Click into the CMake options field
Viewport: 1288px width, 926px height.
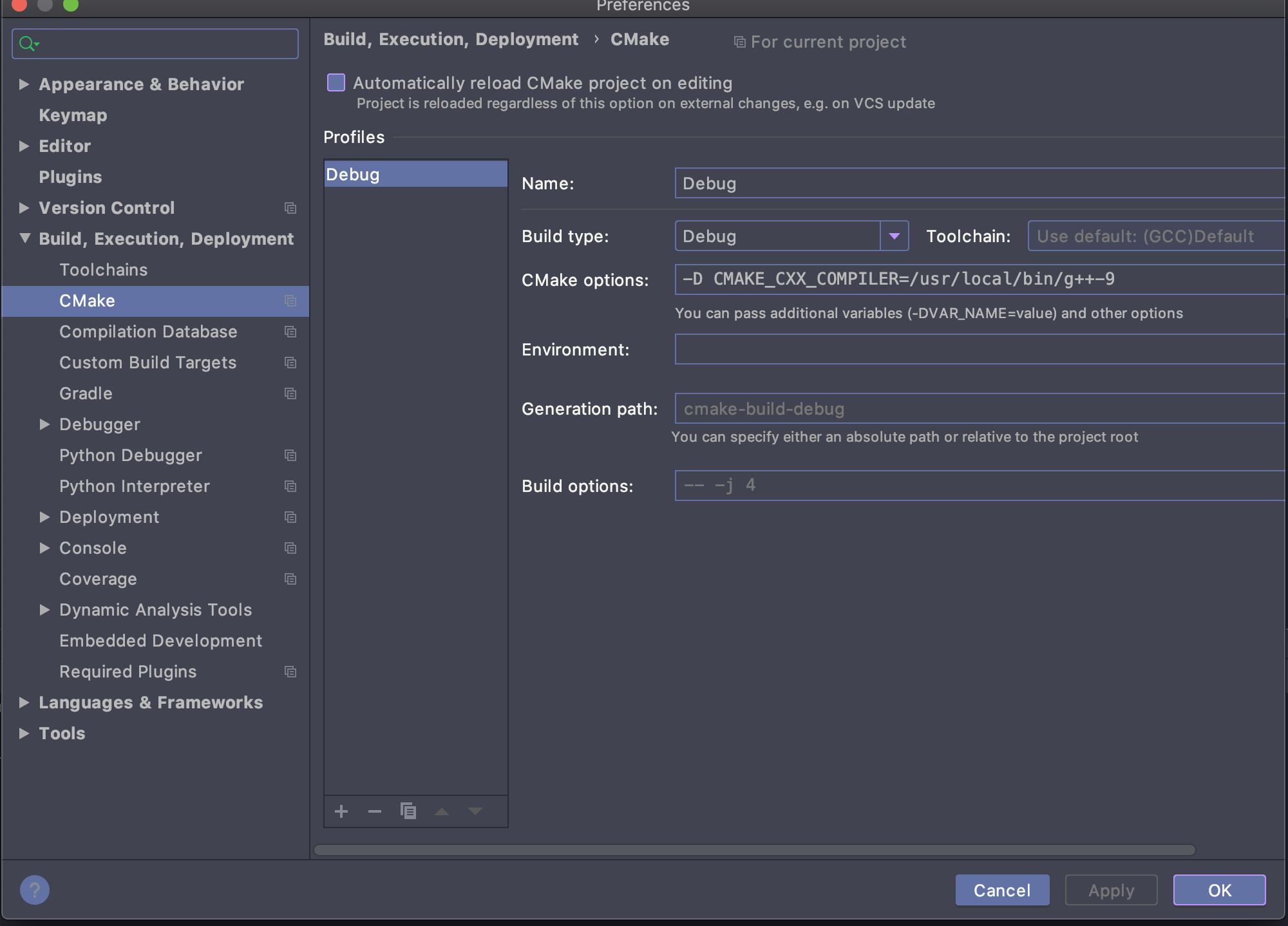click(x=966, y=279)
